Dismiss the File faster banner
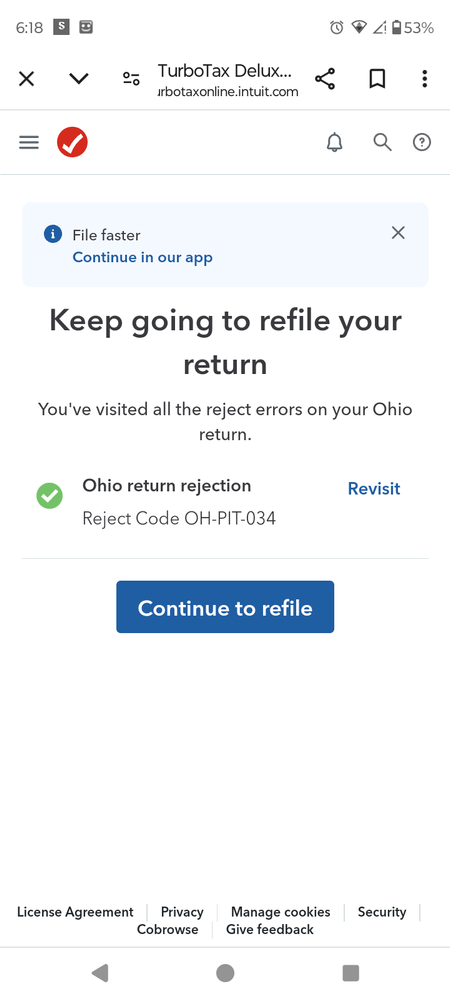The image size is (450, 999). pos(398,233)
